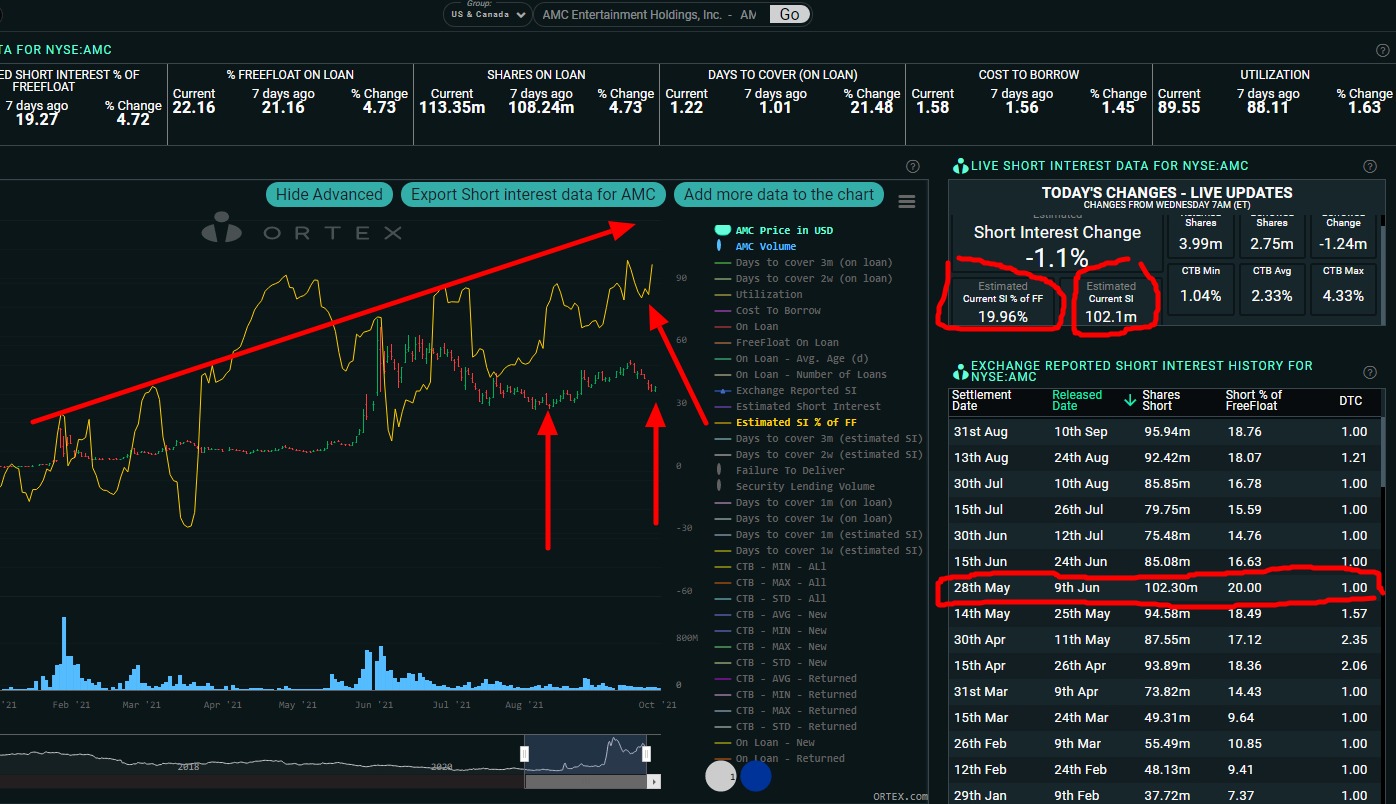Click Add more data to the chart
1396x804 pixels.
click(779, 195)
